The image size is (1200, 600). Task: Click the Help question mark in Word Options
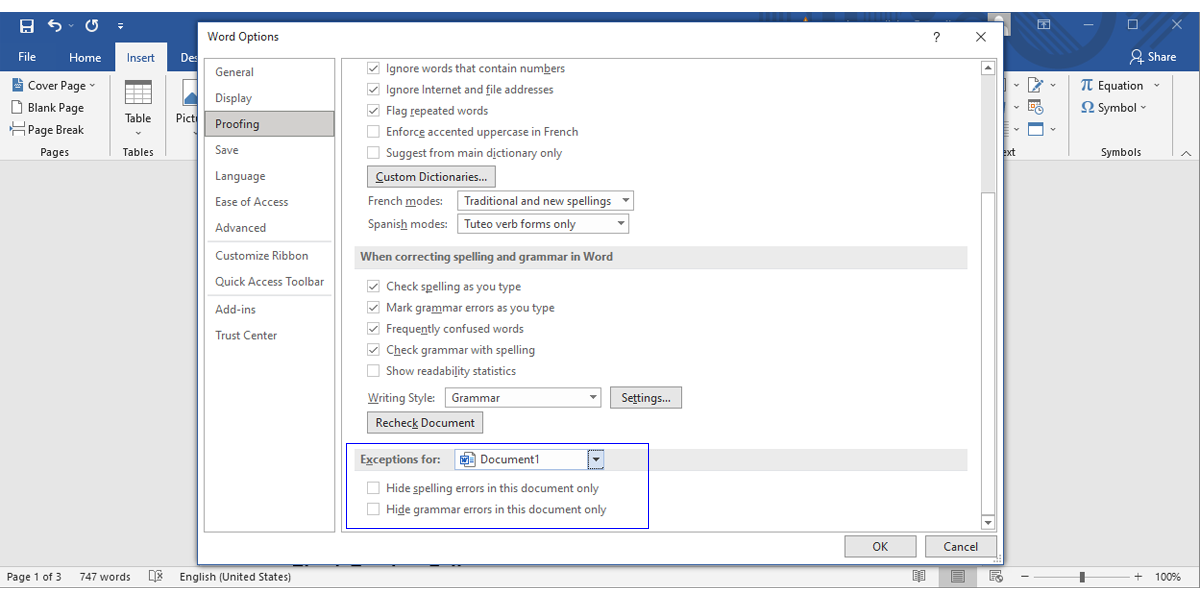tap(936, 37)
